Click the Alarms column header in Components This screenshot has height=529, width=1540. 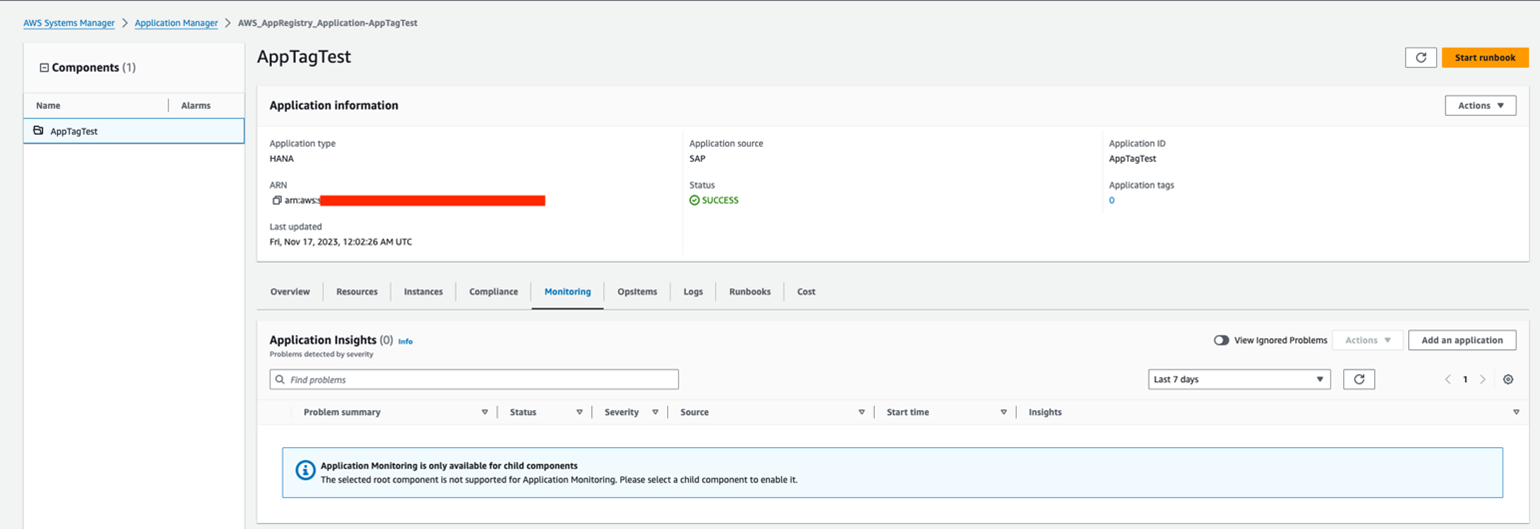pyautogui.click(x=196, y=105)
